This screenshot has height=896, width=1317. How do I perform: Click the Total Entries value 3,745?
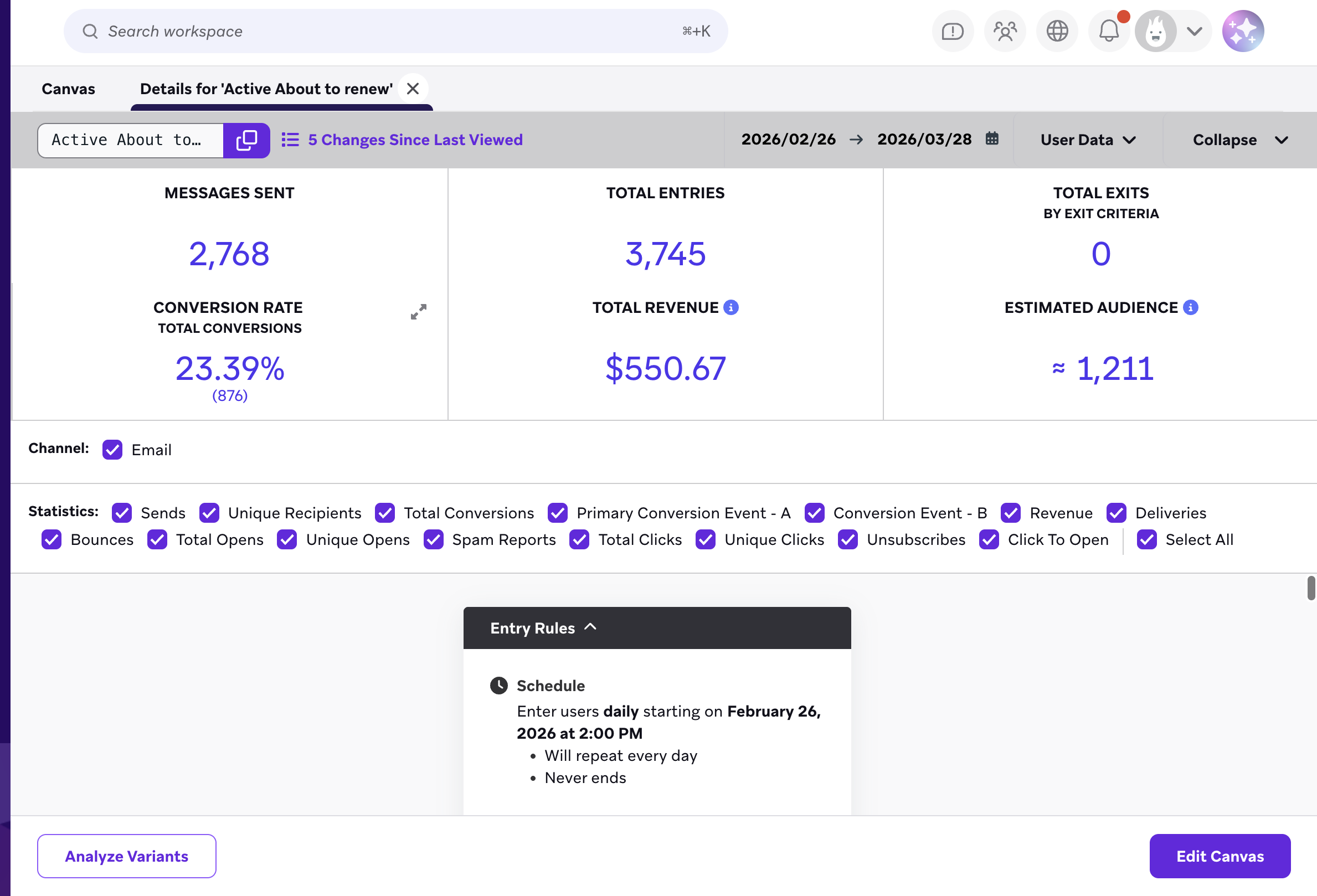(x=665, y=254)
